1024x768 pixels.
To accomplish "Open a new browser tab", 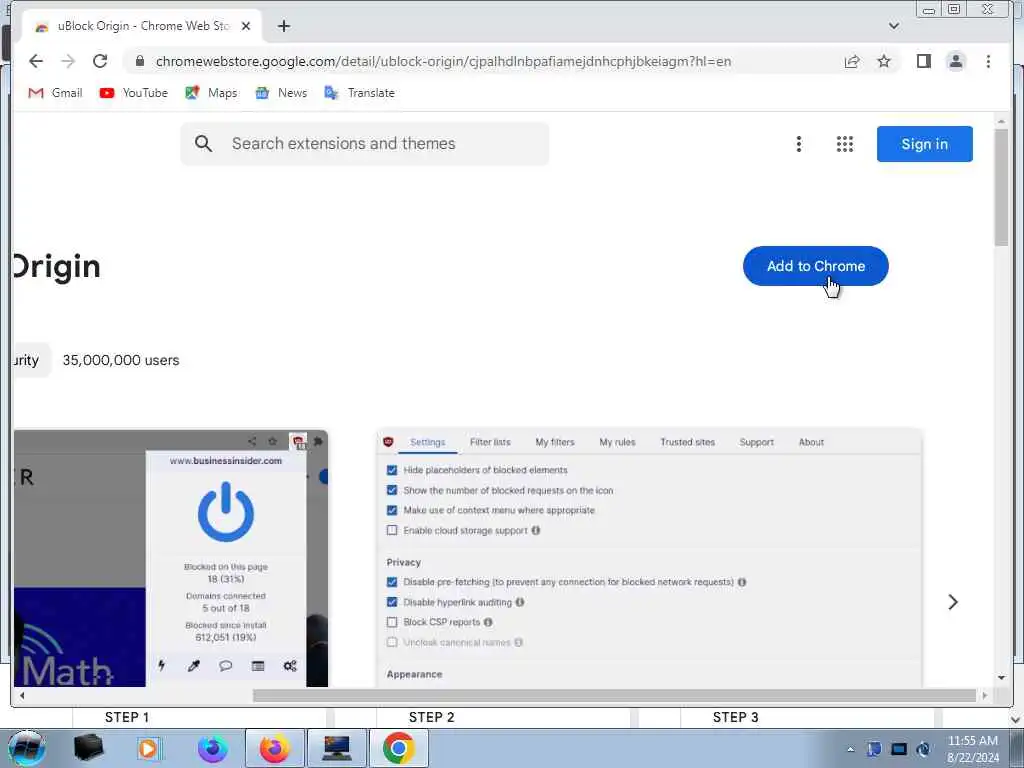I will 283,26.
